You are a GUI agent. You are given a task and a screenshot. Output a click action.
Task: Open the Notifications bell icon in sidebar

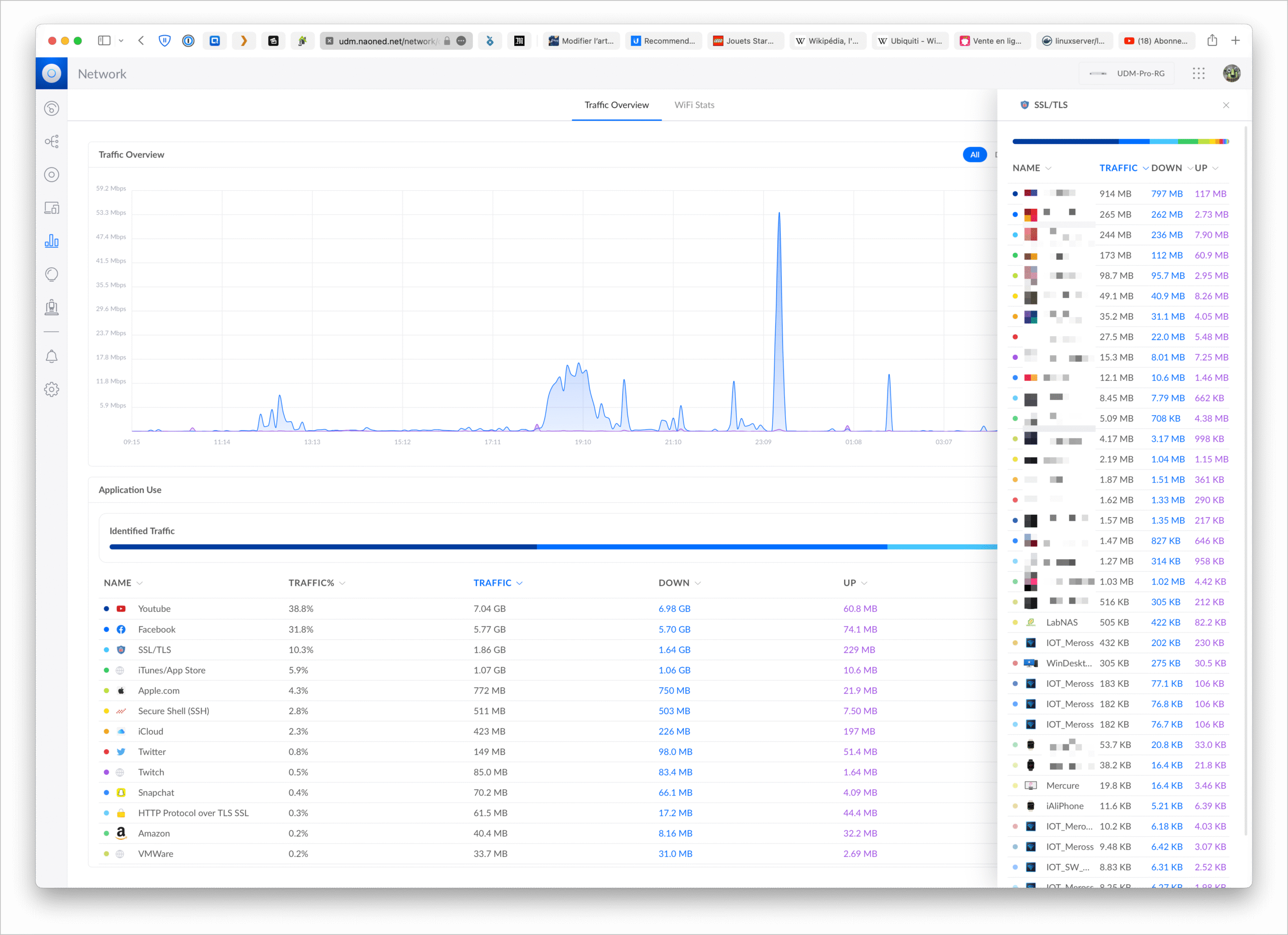tap(52, 356)
